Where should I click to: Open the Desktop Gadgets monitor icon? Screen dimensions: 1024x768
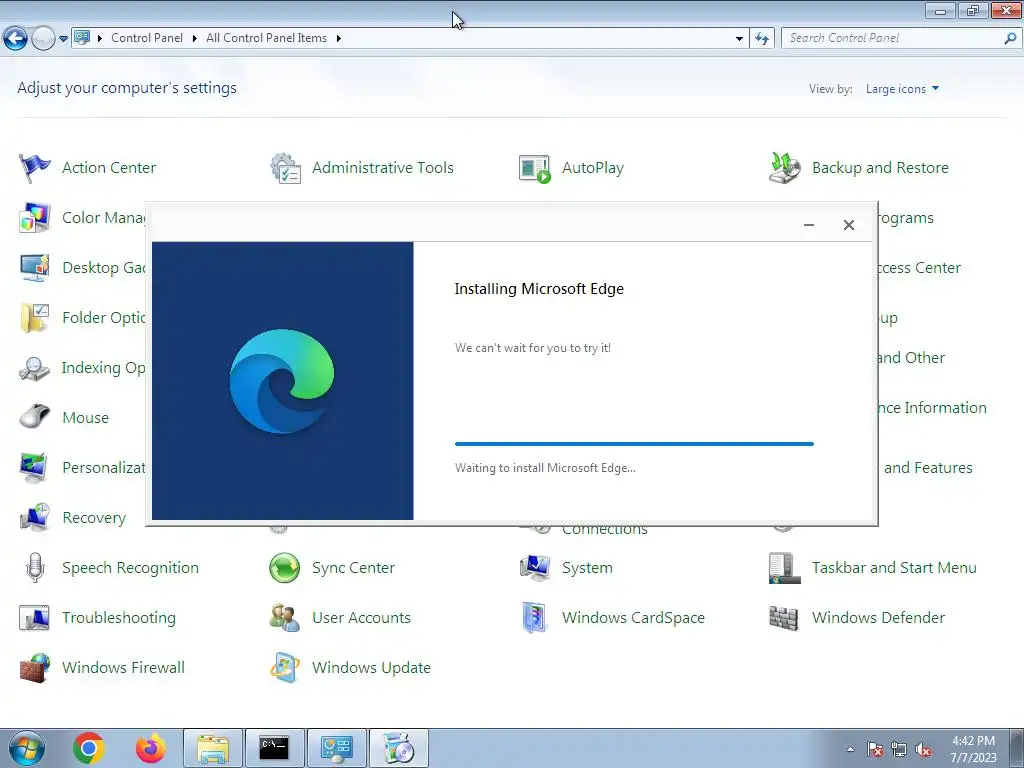[x=35, y=268]
